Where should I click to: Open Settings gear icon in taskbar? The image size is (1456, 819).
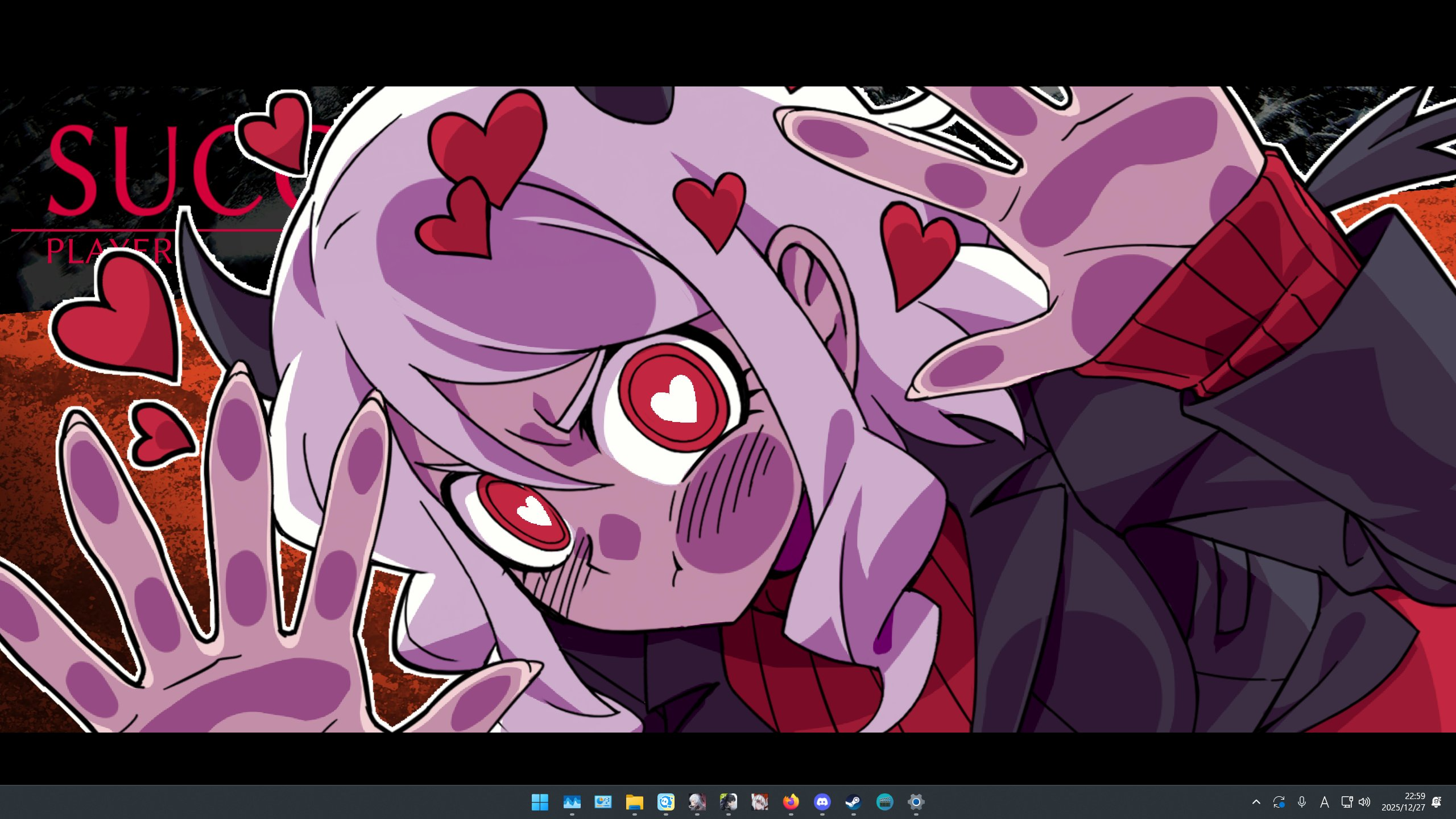(916, 802)
